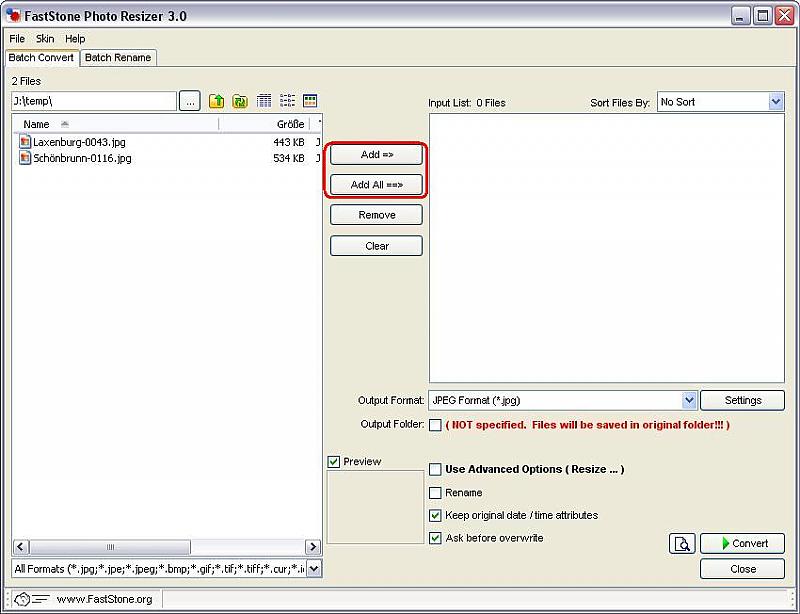Open the All Formats file filter dropdown

(x=313, y=569)
